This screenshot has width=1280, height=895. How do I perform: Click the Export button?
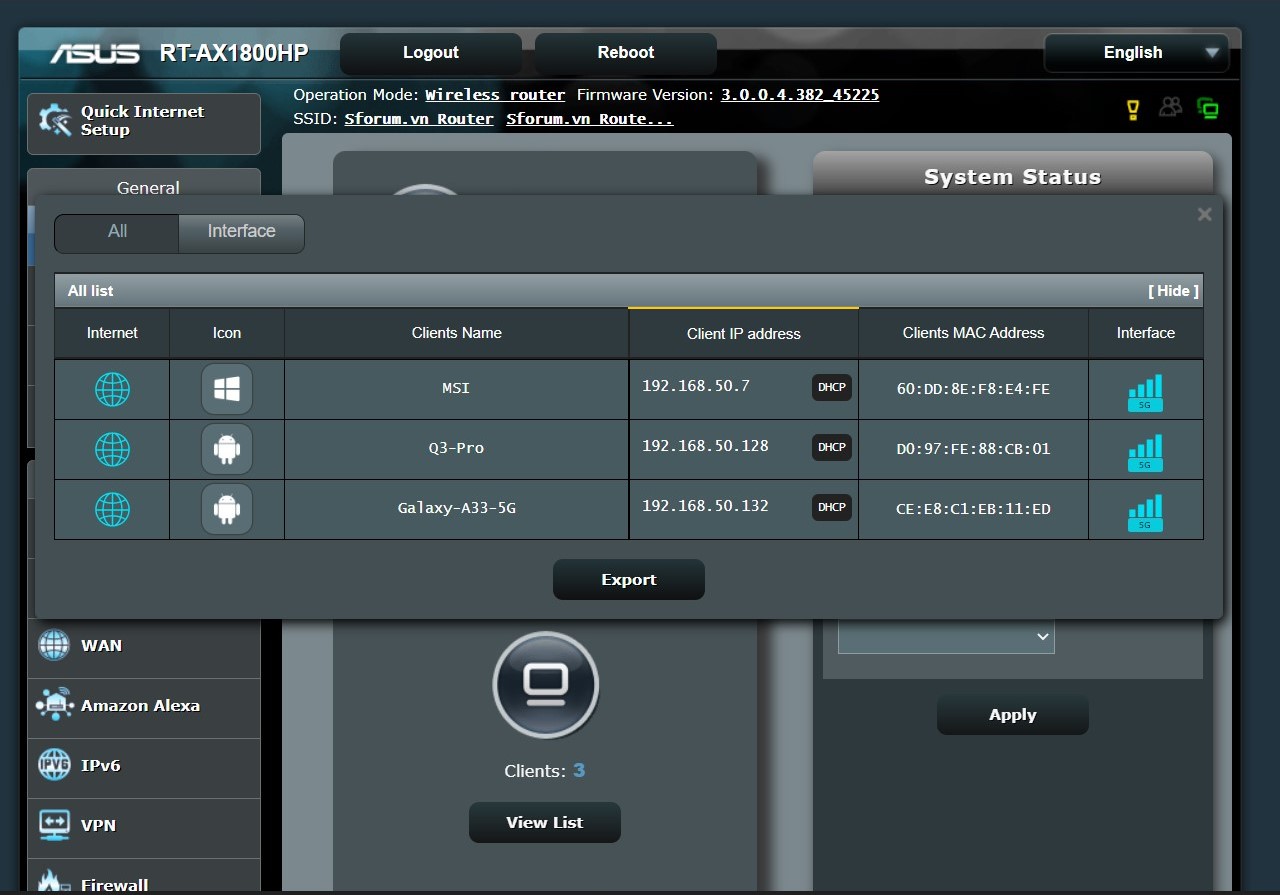[x=629, y=580]
